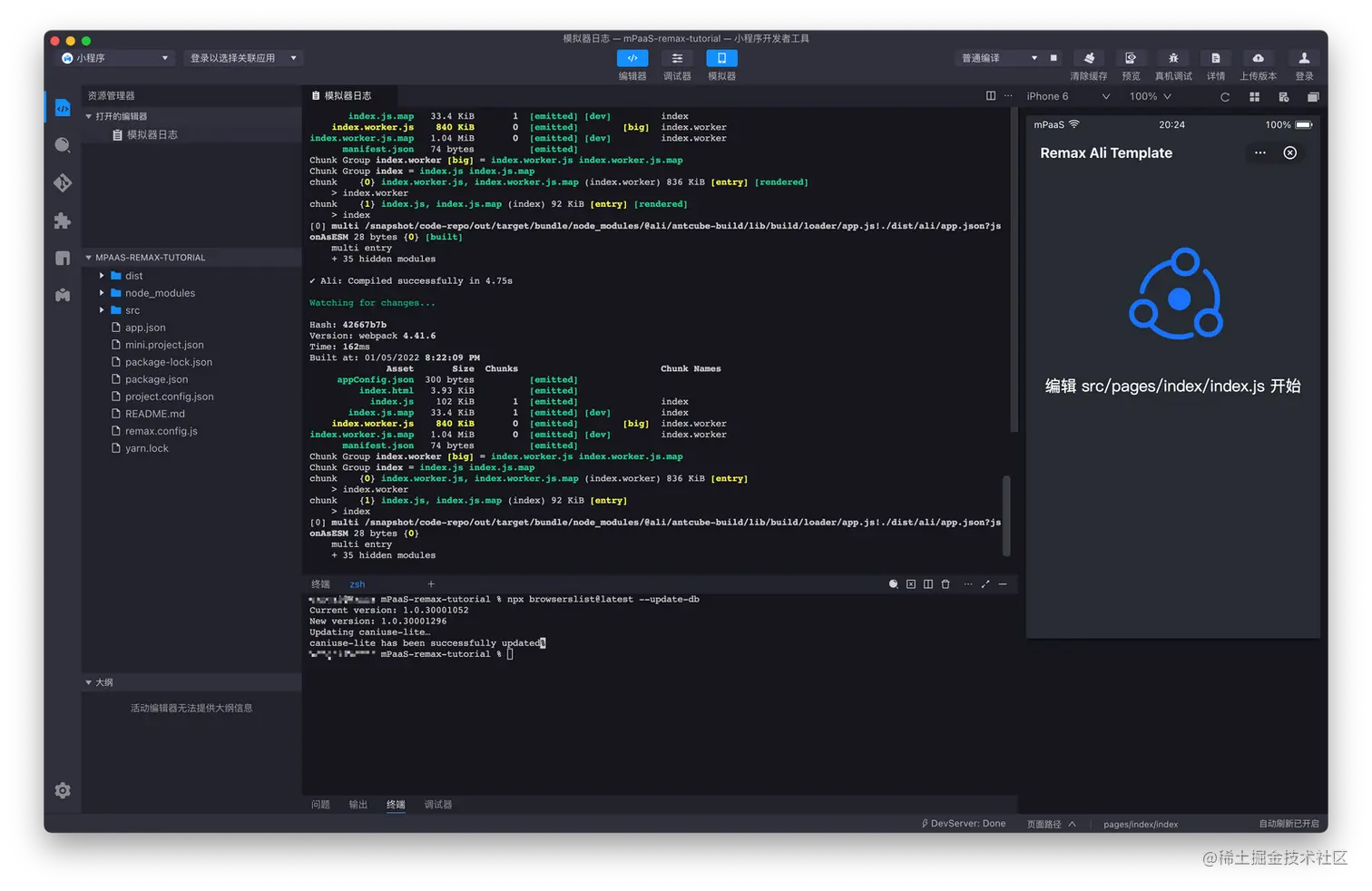
Task: Expand the 页面路径 page path chevron
Action: tap(1072, 824)
